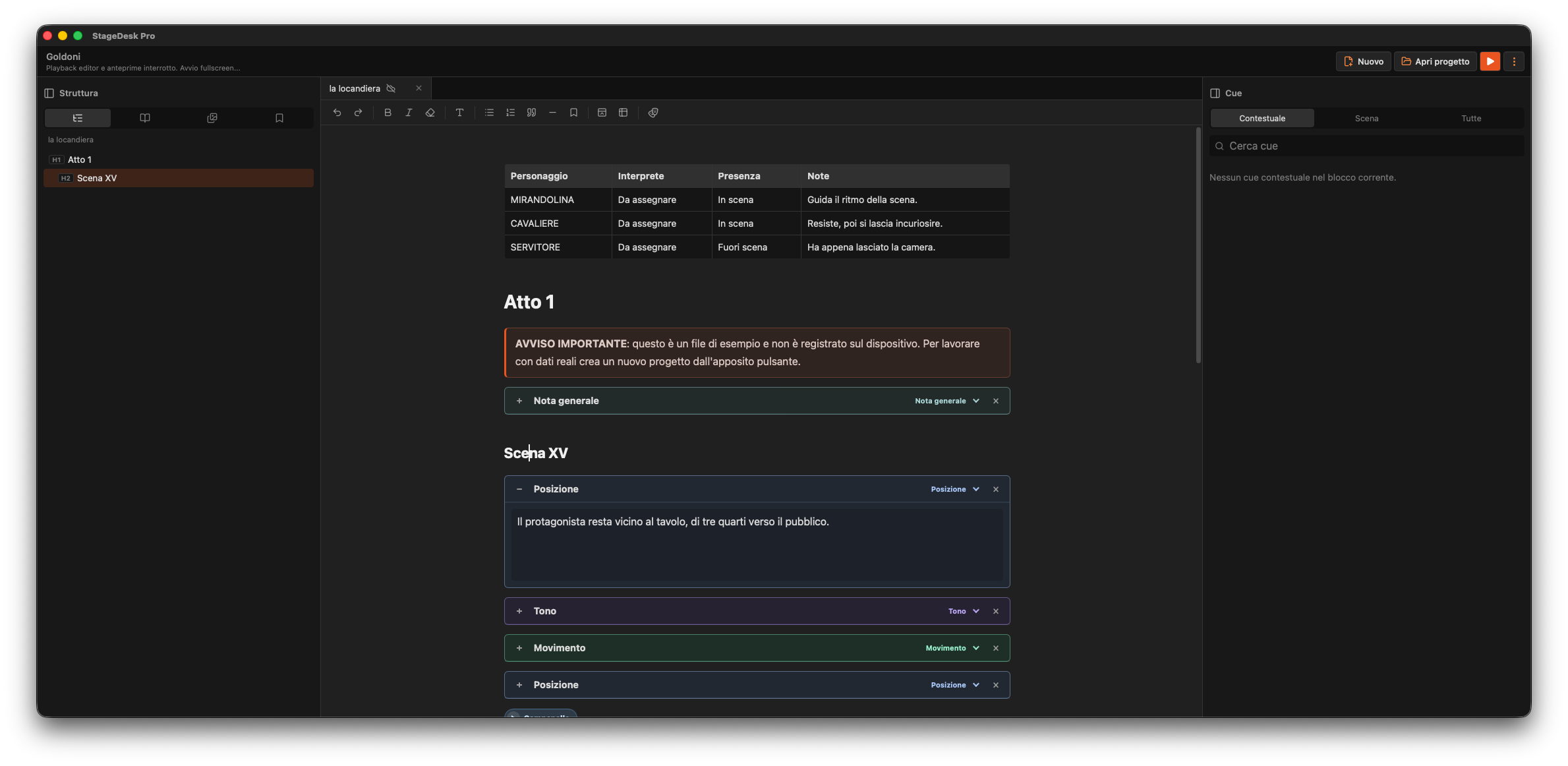Expand the collapsed Posizione block below Movimento

click(x=519, y=685)
